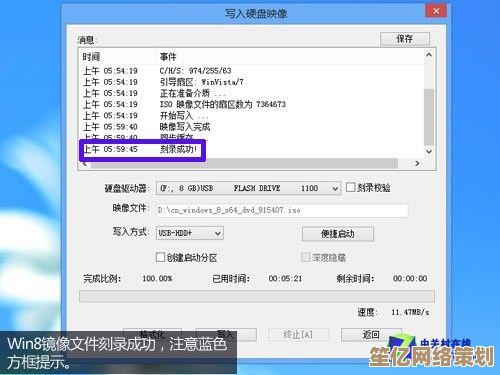Click the 保存 button
The width and height of the screenshot is (500, 375).
(405, 39)
